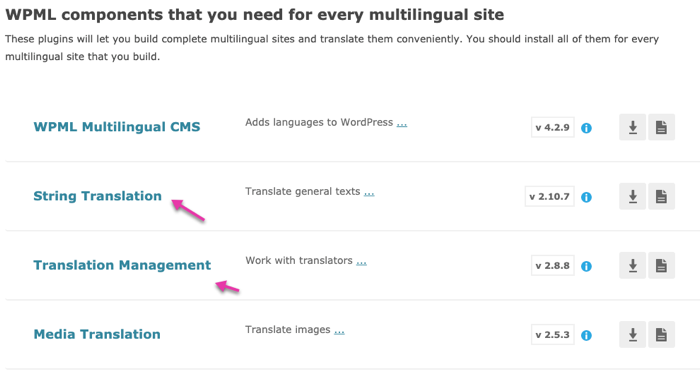
Task: Show info for version 4.2.9
Action: point(586,128)
